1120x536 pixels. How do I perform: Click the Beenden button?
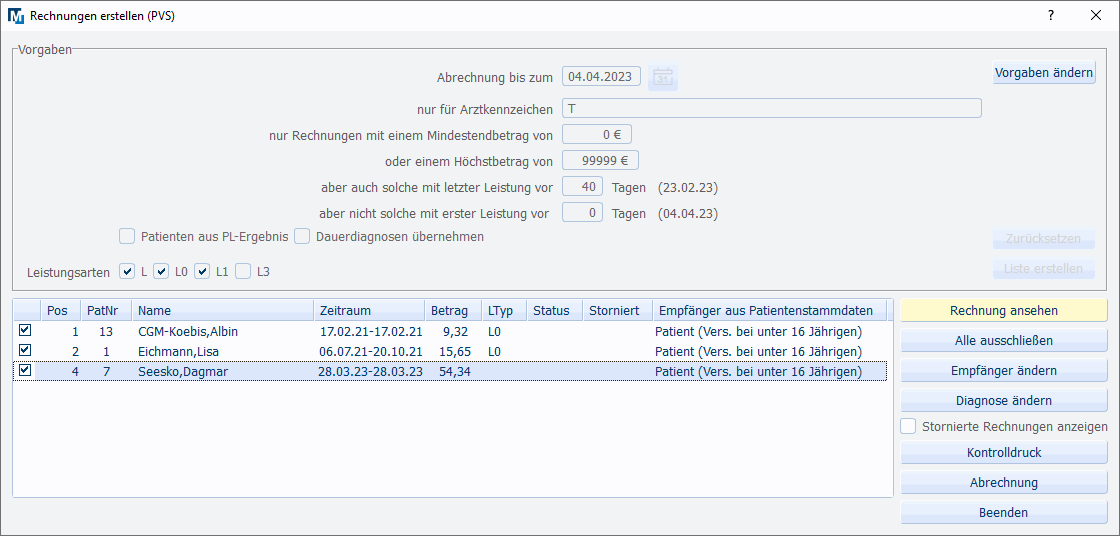(x=1004, y=513)
